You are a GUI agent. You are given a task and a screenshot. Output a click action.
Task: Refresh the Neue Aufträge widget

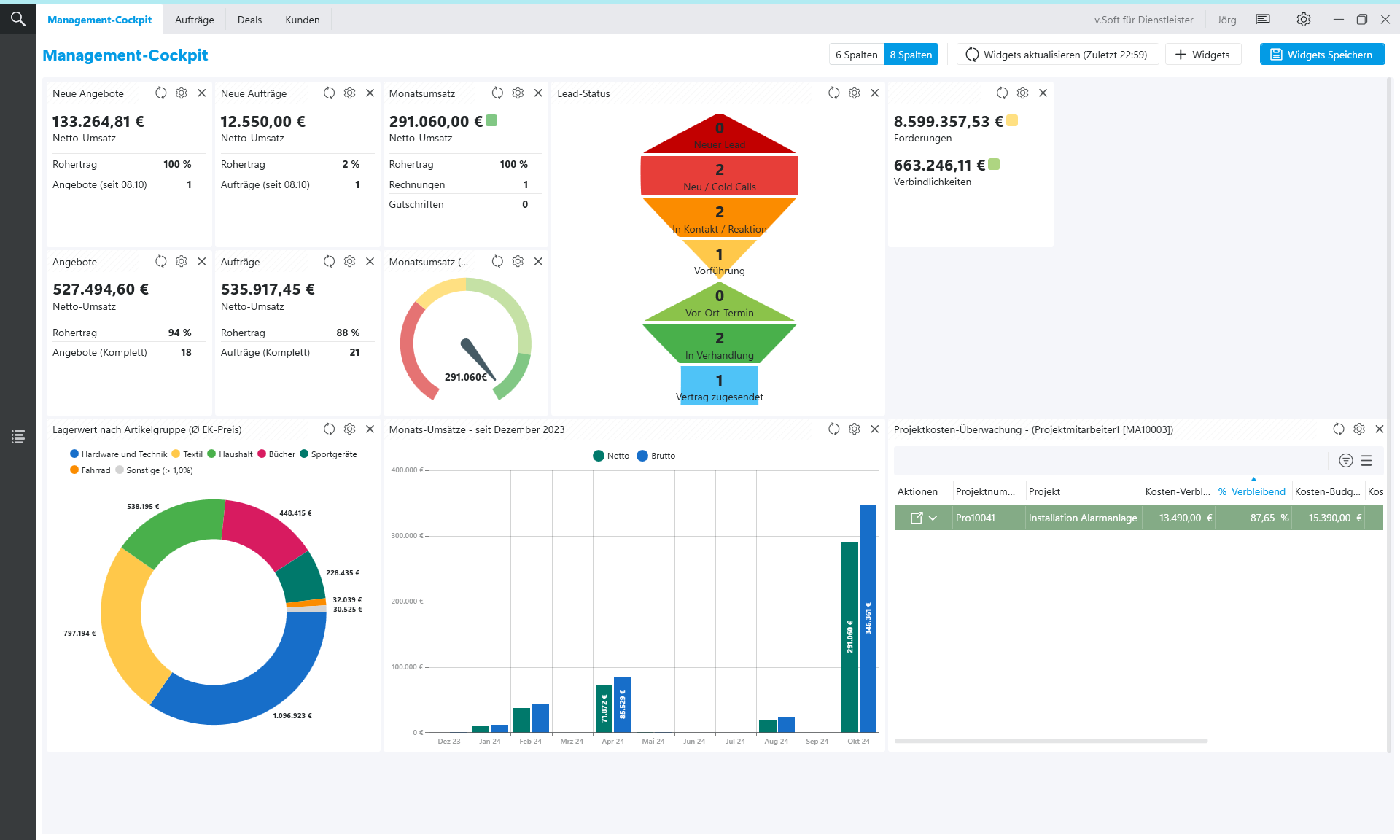pos(330,93)
